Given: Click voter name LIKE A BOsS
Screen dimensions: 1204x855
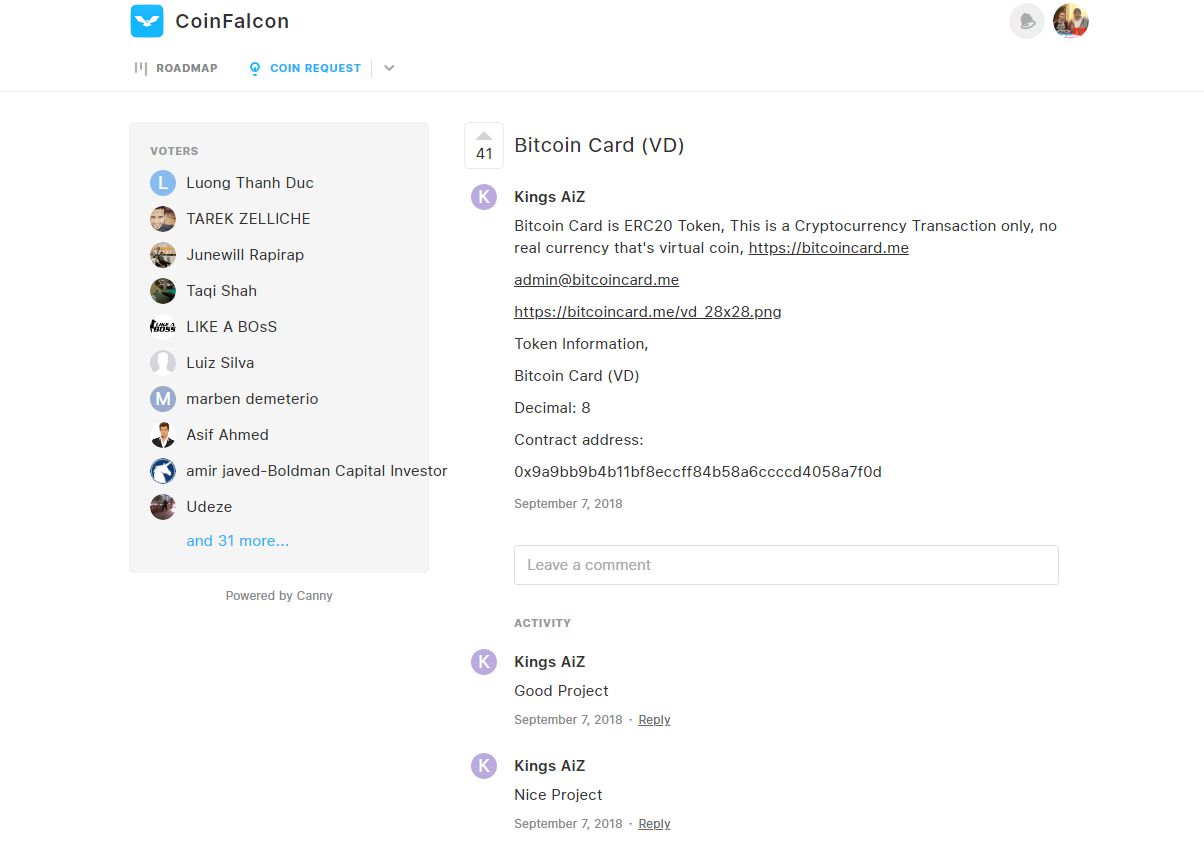Looking at the screenshot, I should click(x=231, y=327).
